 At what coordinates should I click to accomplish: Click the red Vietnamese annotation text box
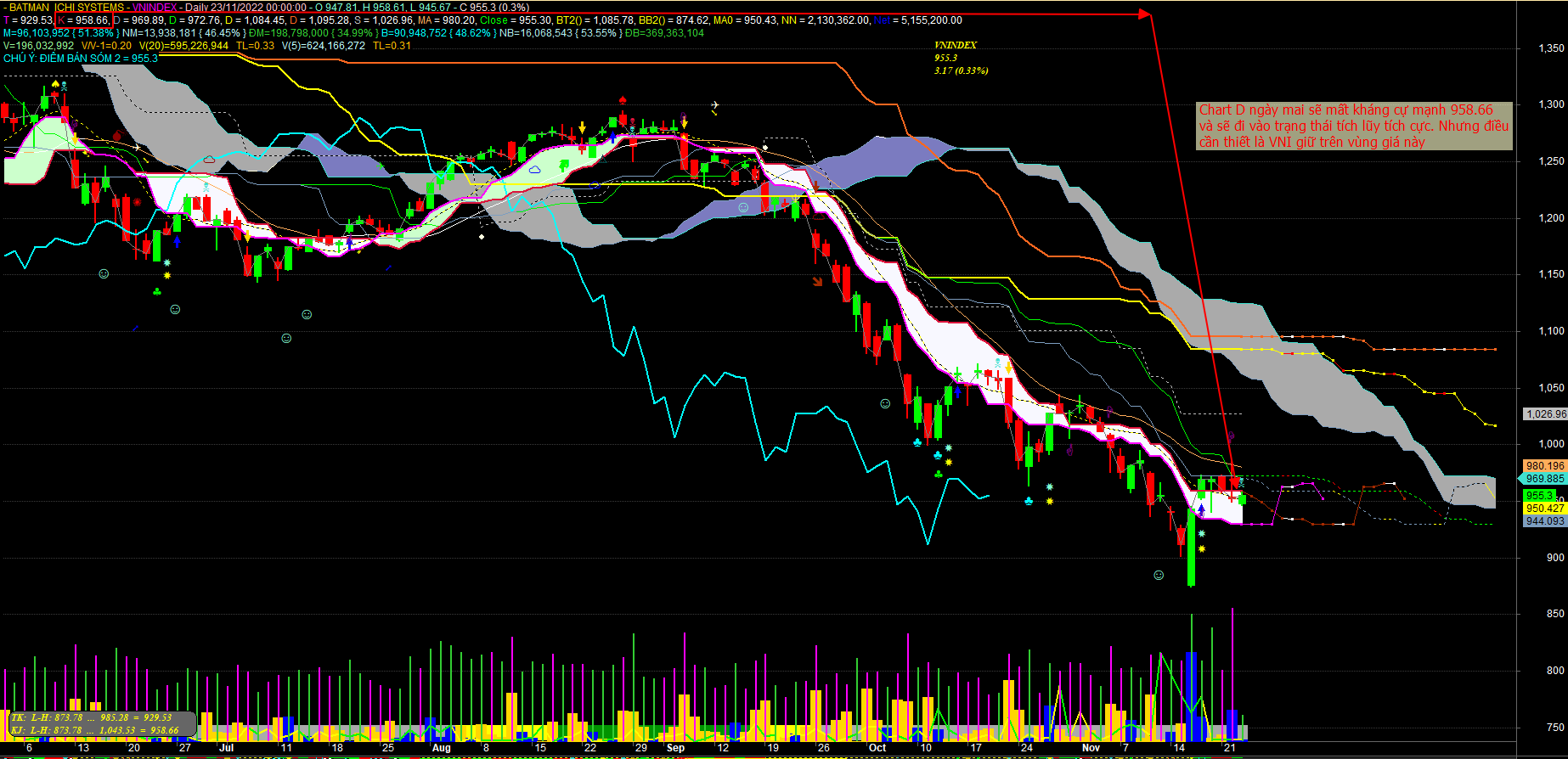(1354, 126)
